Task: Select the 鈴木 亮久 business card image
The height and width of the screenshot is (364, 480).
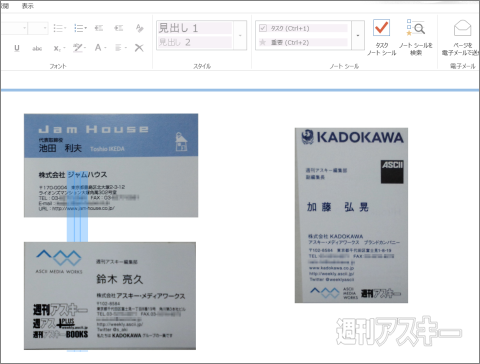Action: [110, 296]
